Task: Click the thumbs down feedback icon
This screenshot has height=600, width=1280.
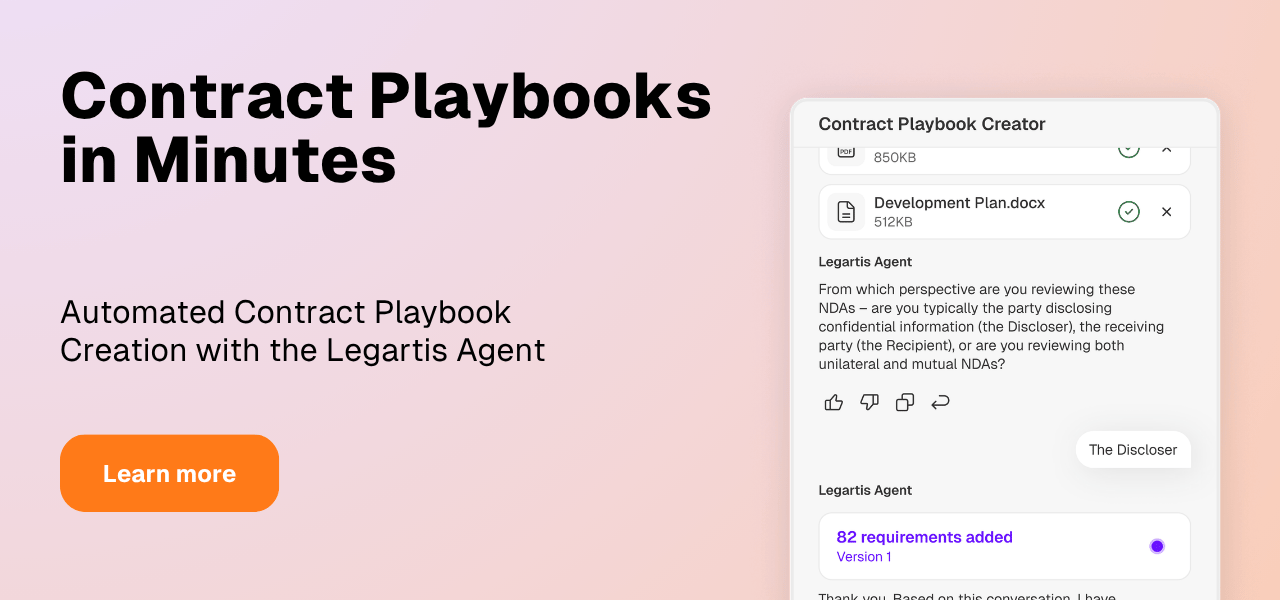Action: point(870,402)
